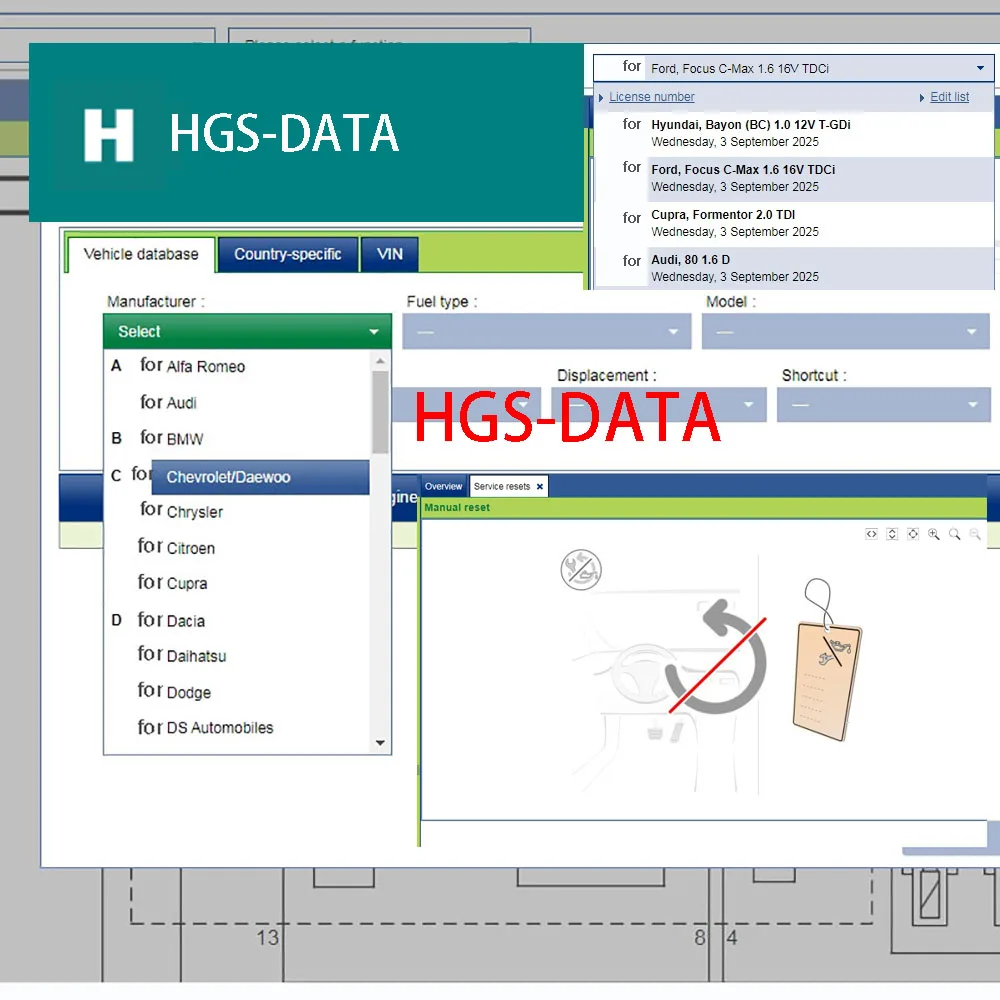Viewport: 1000px width, 1000px height.
Task: Zoom out with the minus magnifier icon
Action: (x=975, y=534)
